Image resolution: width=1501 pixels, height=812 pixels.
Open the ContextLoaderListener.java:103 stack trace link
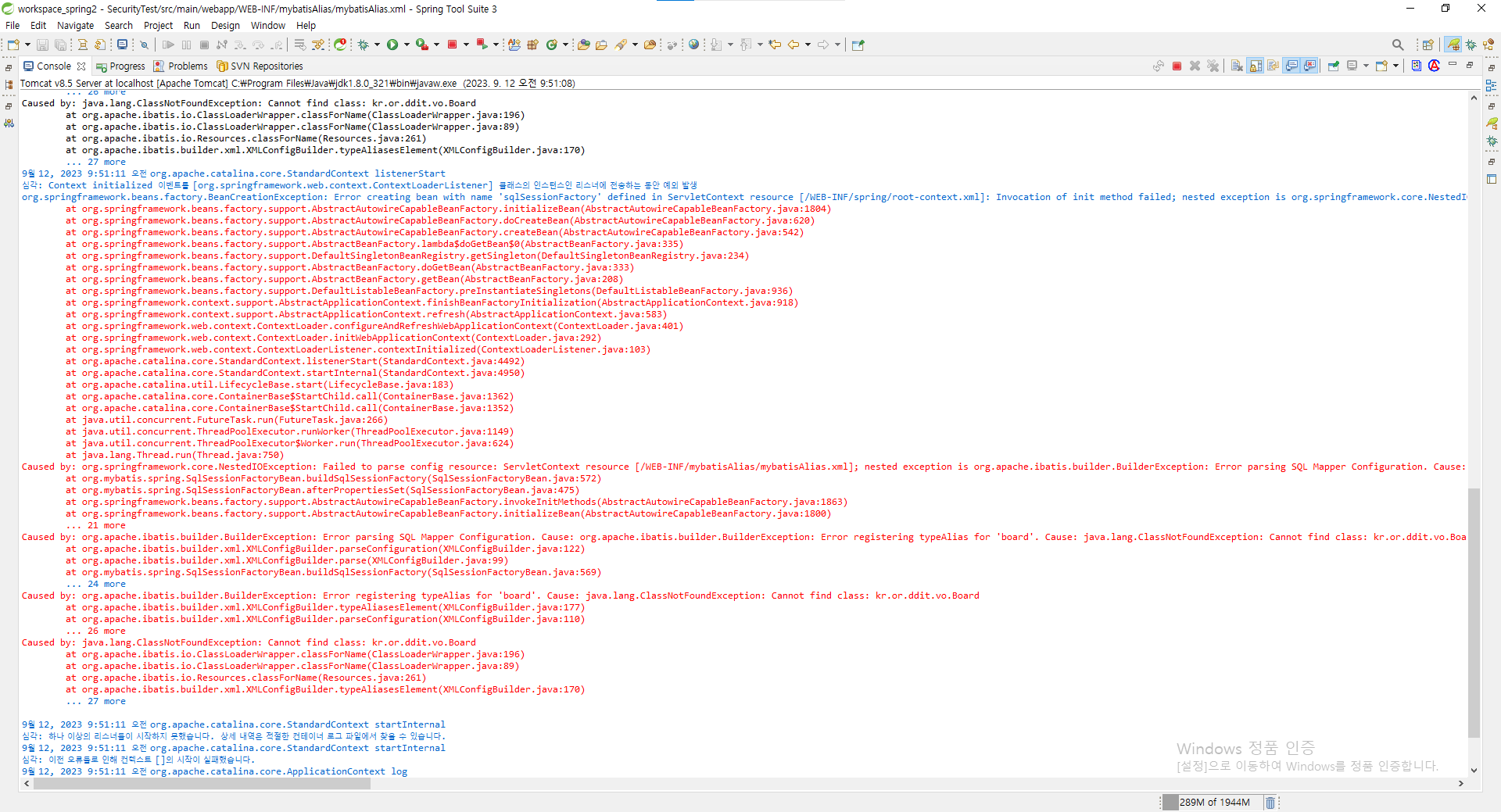[x=564, y=349]
